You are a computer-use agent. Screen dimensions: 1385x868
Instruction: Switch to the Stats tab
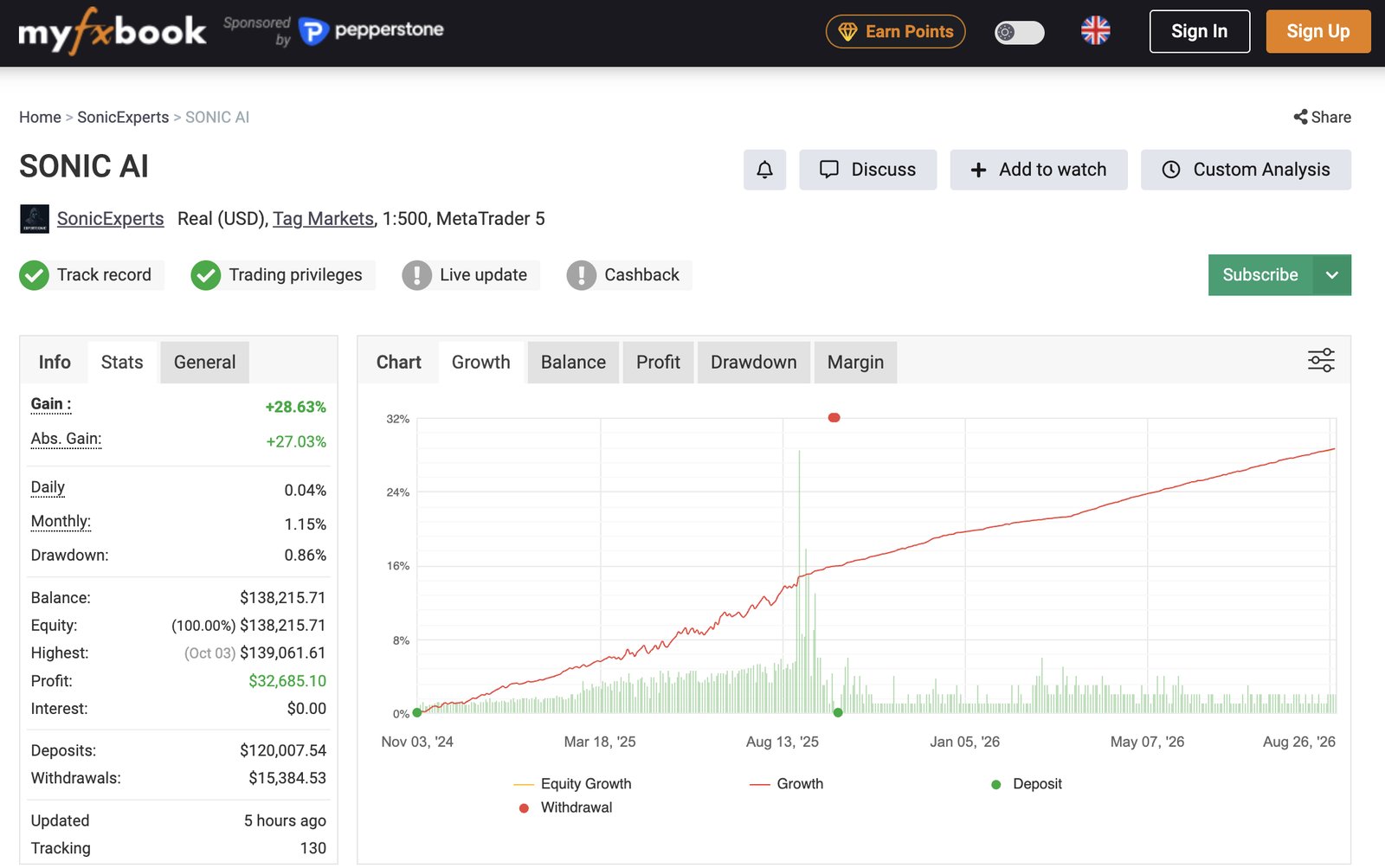[x=122, y=363]
